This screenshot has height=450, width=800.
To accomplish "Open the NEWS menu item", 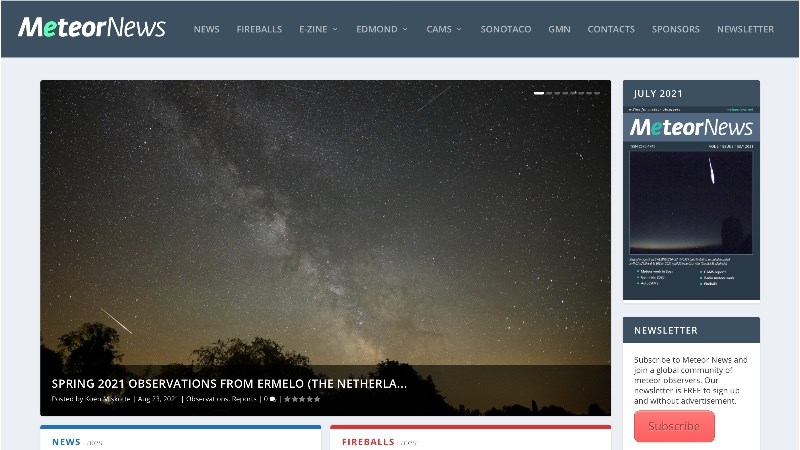I will [x=206, y=29].
